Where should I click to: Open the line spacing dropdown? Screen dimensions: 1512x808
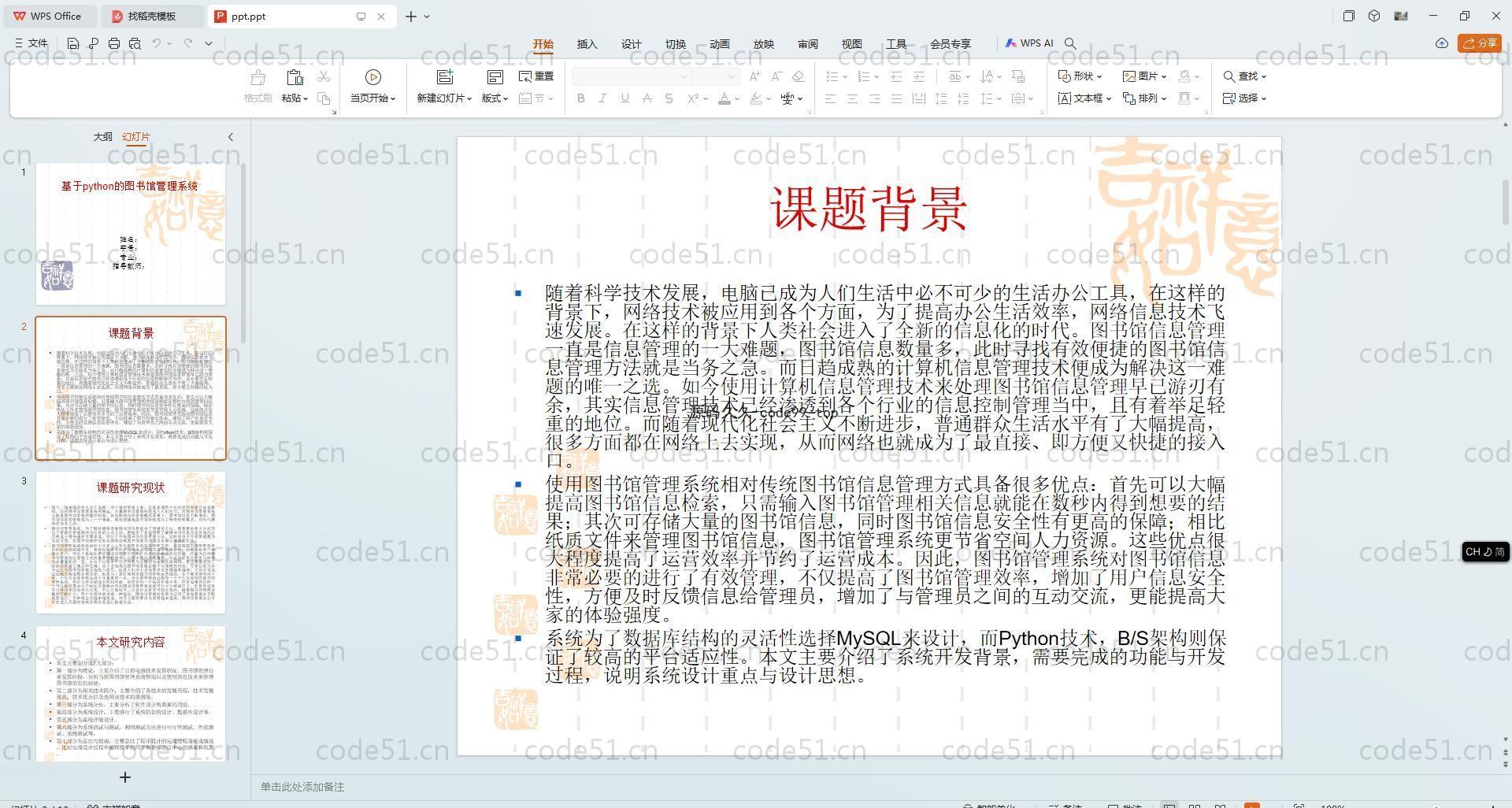pyautogui.click(x=991, y=98)
